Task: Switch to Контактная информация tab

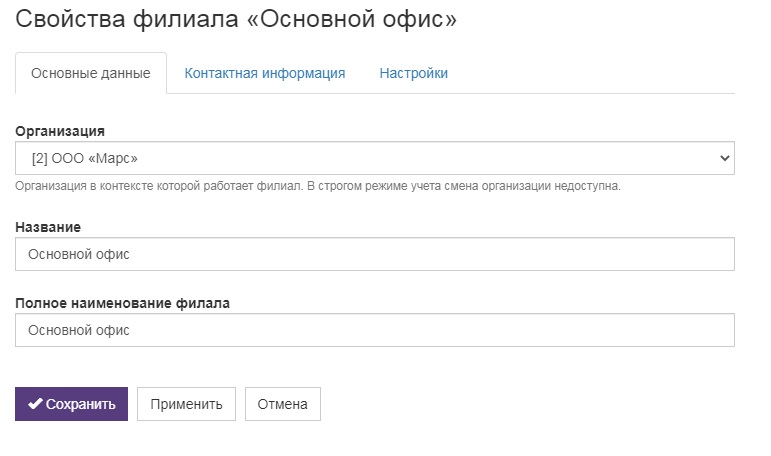Action: coord(265,73)
